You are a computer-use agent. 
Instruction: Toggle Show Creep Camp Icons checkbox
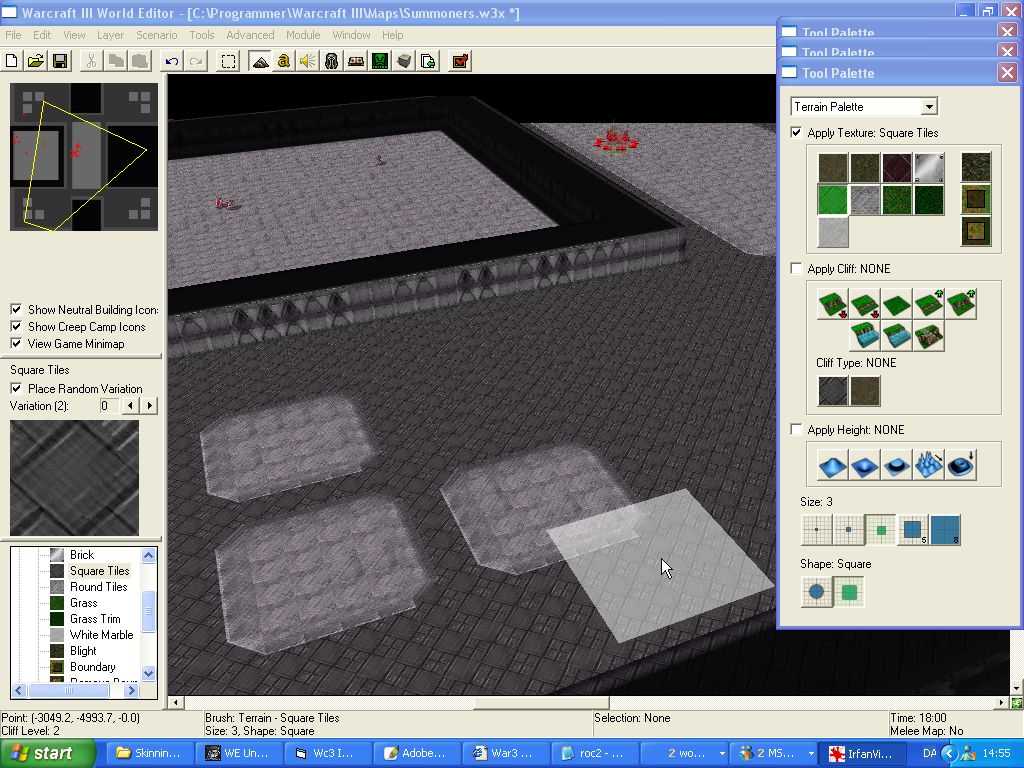[x=16, y=327]
